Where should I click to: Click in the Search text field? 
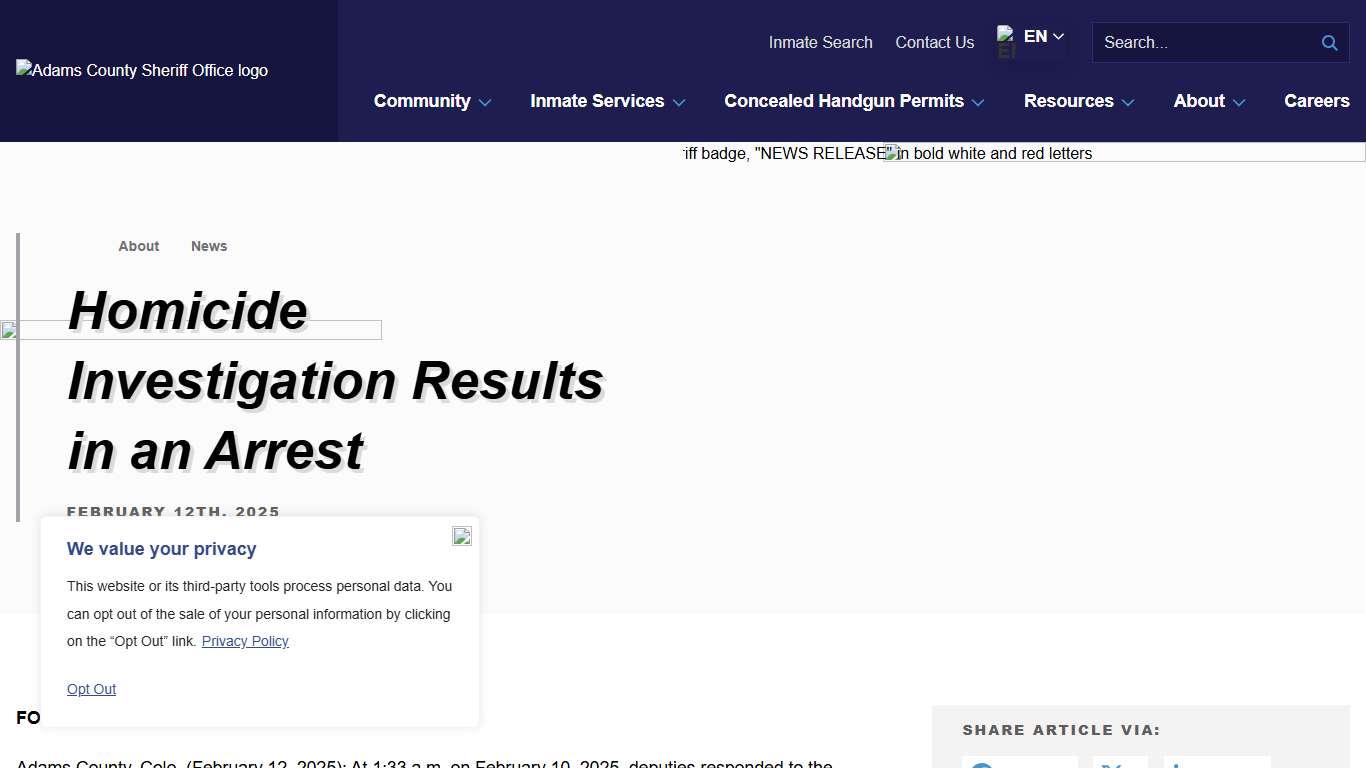tap(1205, 43)
